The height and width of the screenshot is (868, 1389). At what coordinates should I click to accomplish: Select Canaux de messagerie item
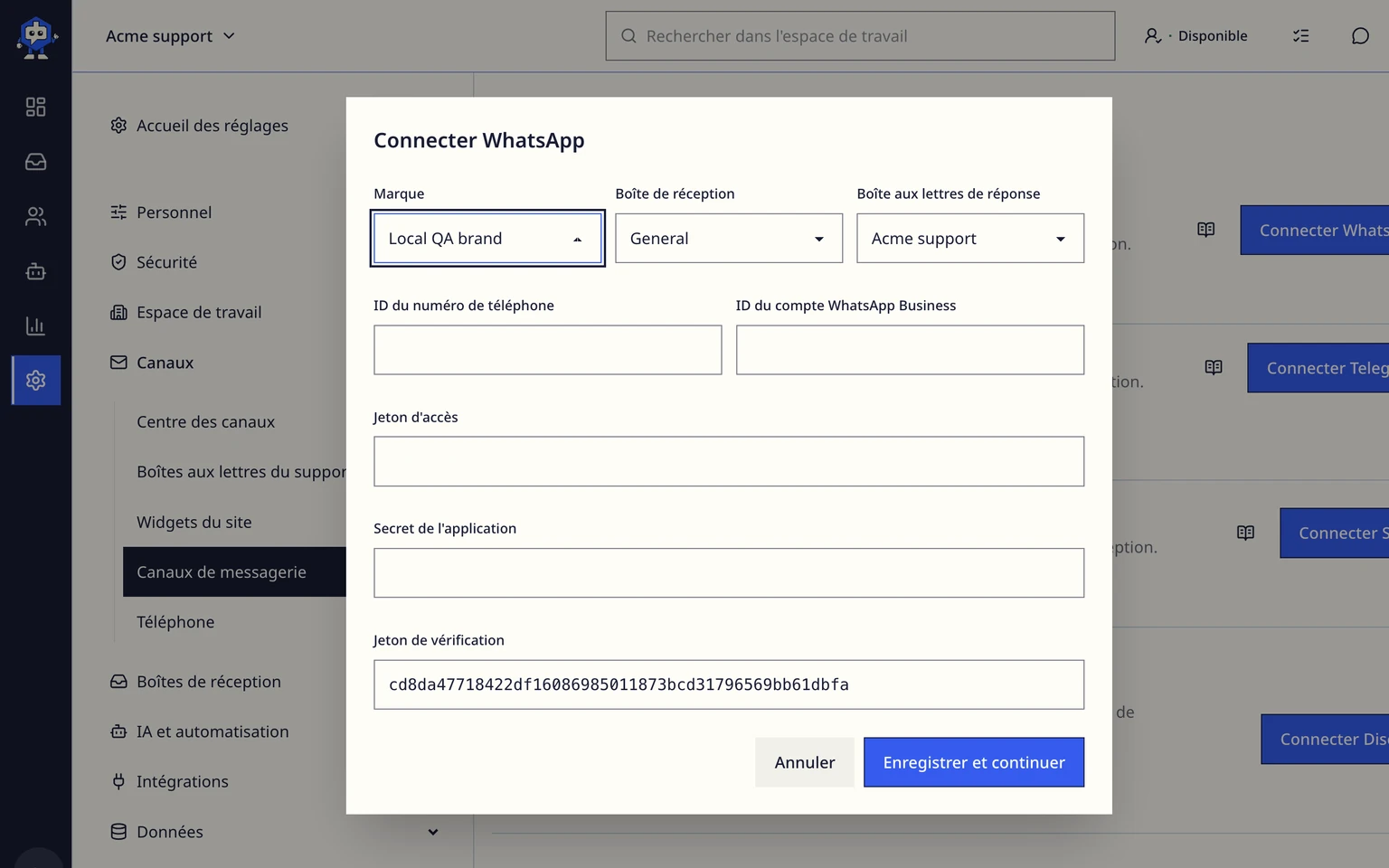click(234, 572)
